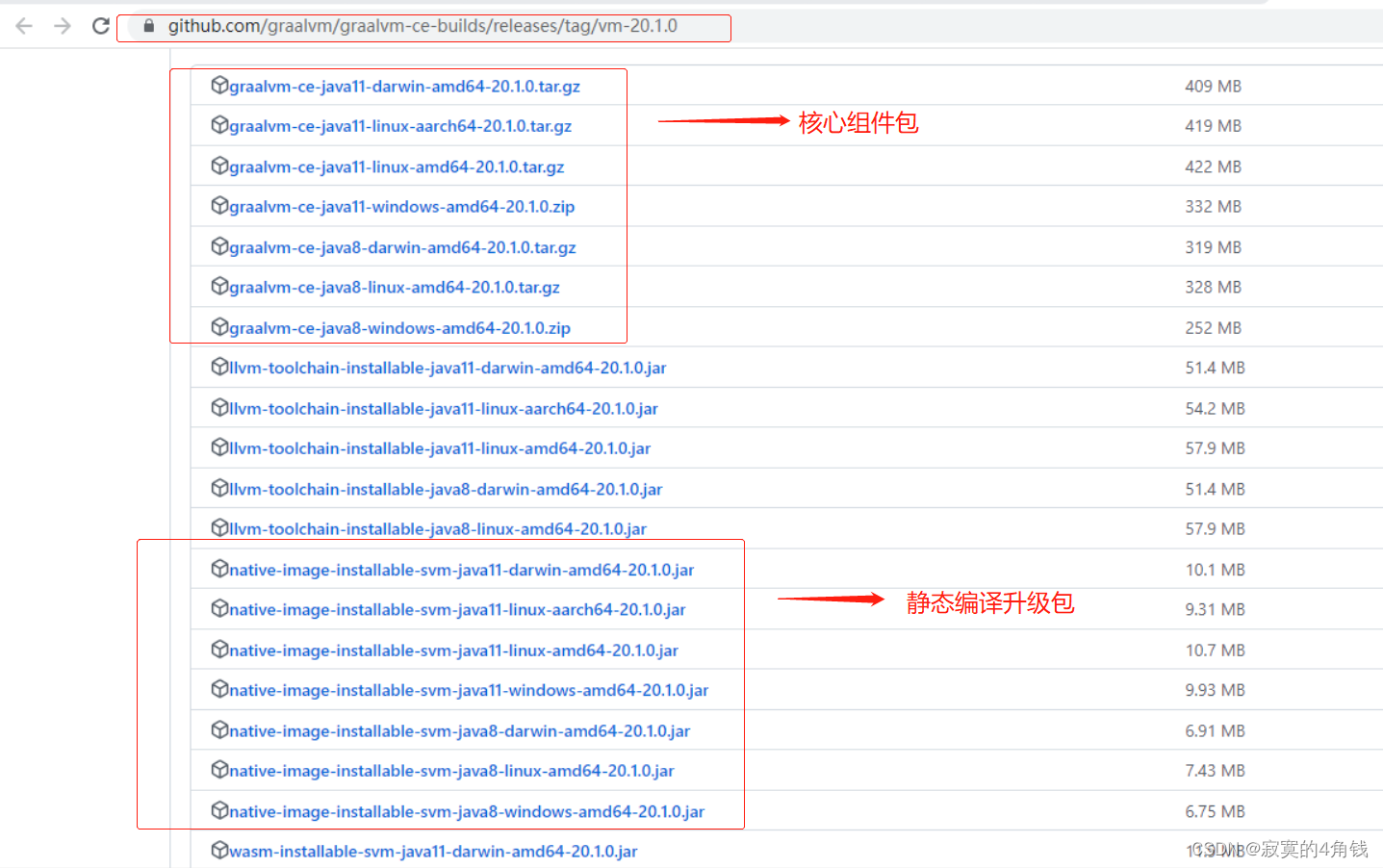Click package icon beside native-image java11-windows-amd64
Screen dimensions: 1383x868
tap(219, 689)
